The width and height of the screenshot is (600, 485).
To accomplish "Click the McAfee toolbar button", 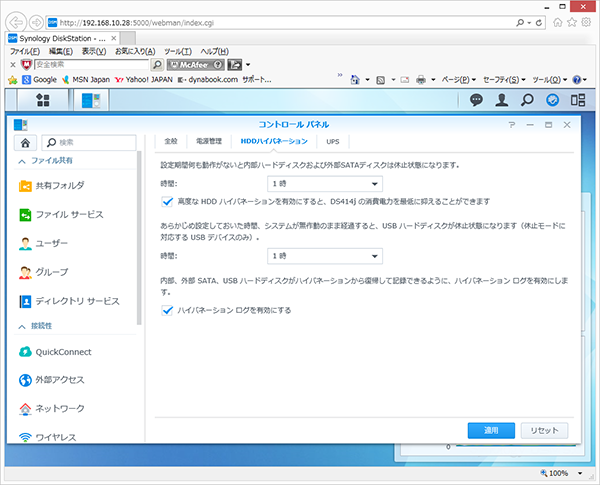I will tap(196, 65).
